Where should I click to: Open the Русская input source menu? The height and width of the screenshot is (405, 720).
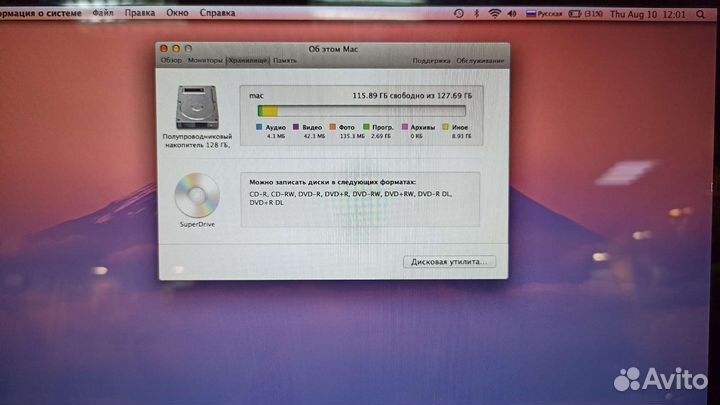(544, 14)
